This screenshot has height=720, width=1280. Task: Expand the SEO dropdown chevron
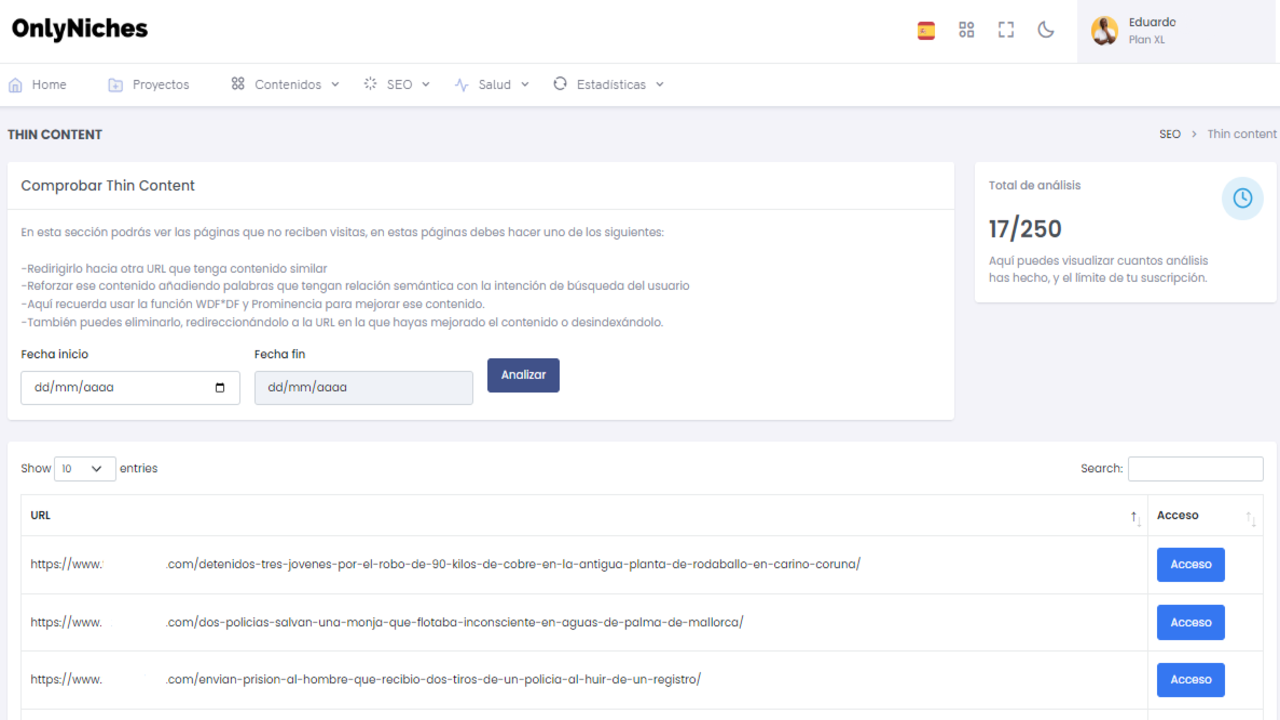coord(425,85)
